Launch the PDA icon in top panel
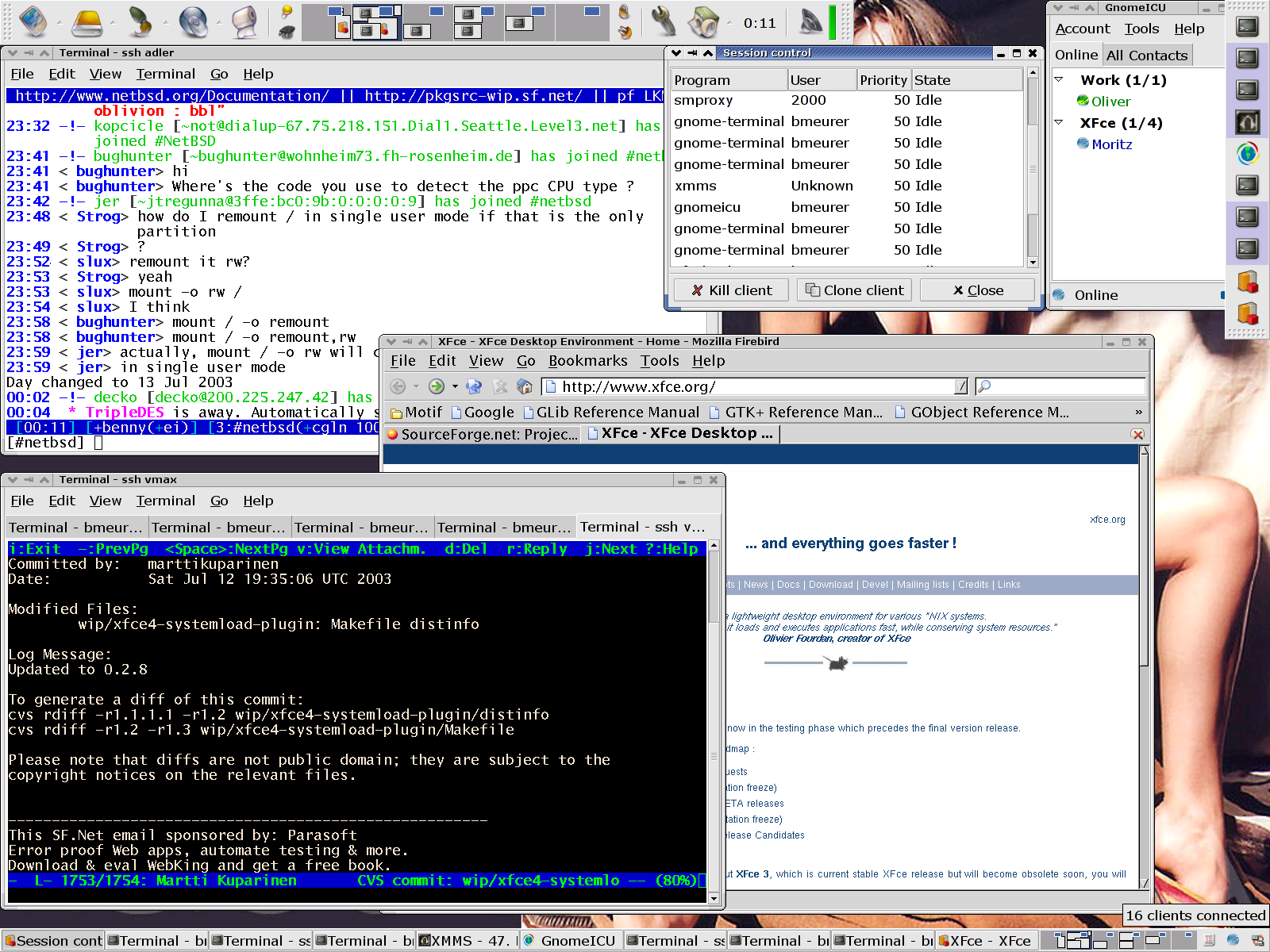This screenshot has height=952, width=1270. click(x=33, y=21)
